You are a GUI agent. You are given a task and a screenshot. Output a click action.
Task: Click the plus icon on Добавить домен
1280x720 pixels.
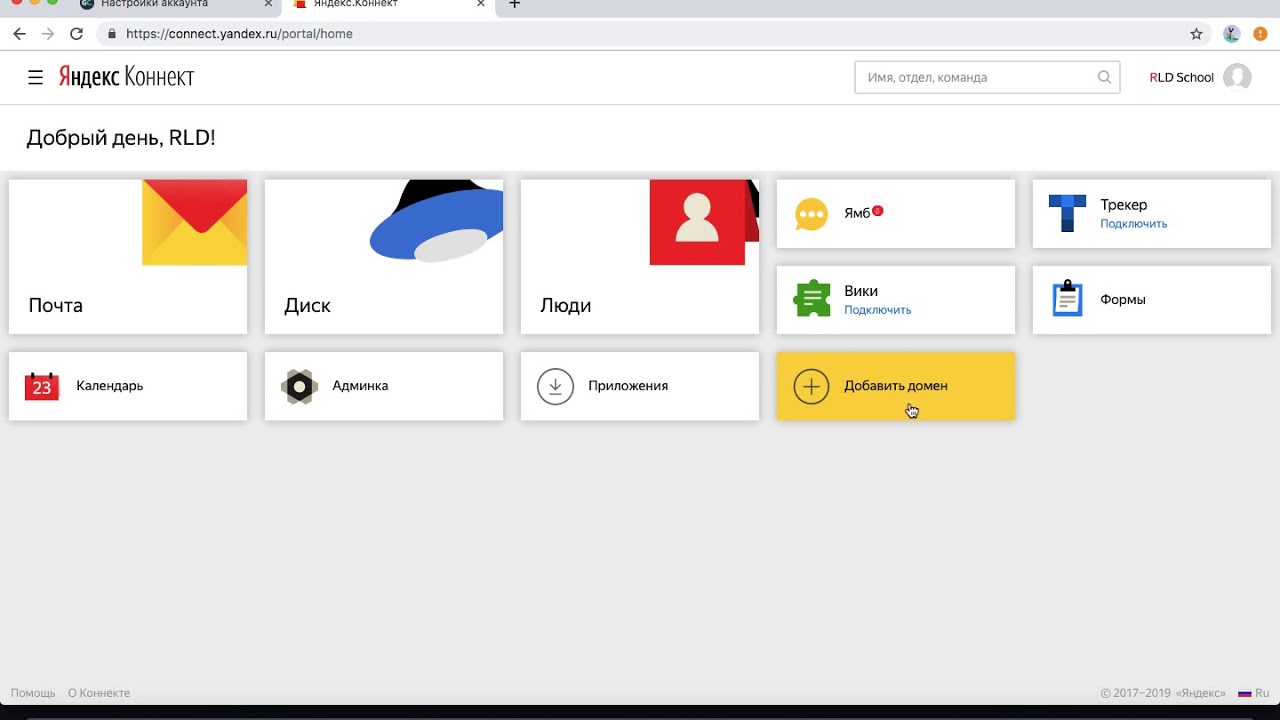[x=811, y=386]
